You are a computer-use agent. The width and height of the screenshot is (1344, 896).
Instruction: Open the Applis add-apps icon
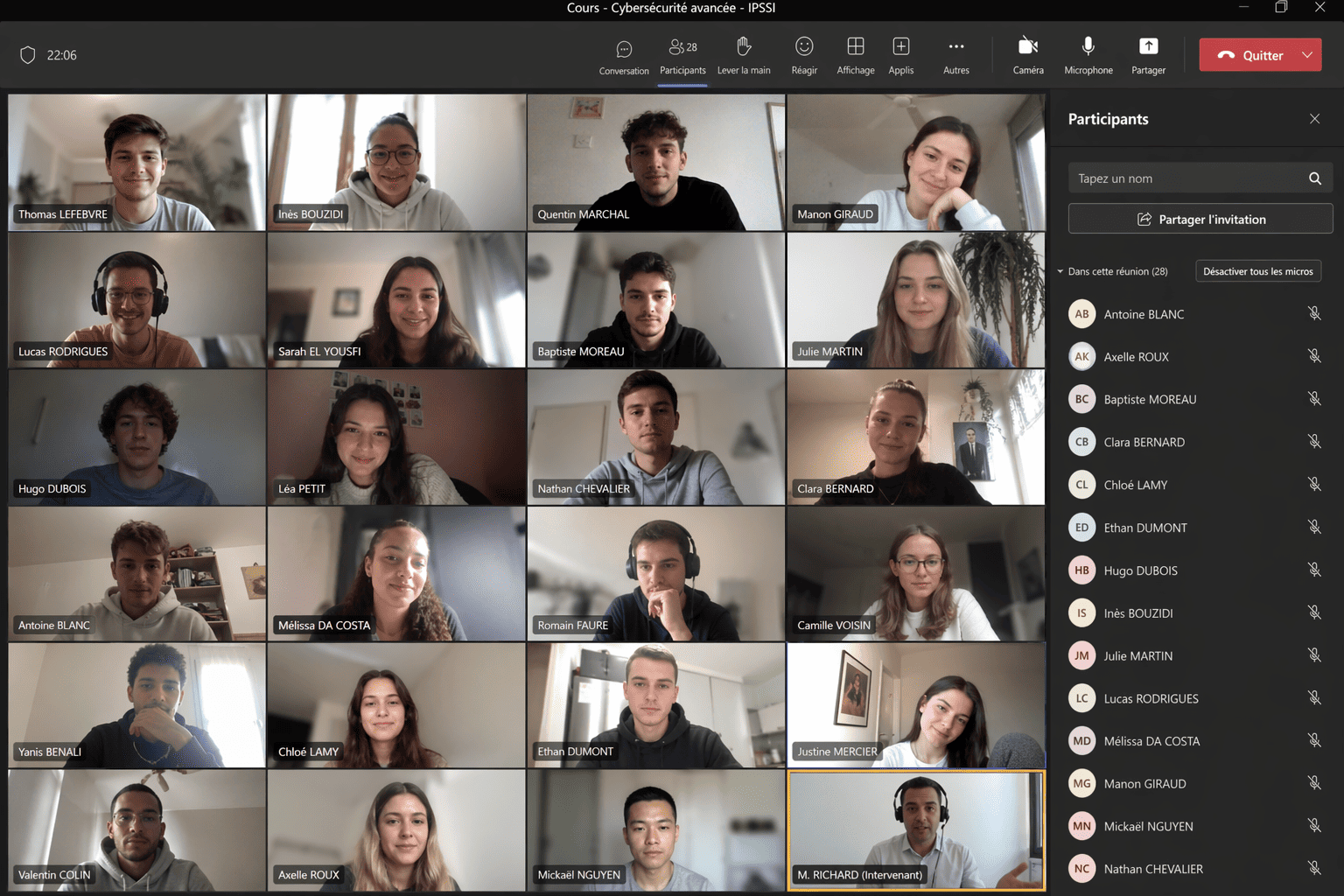point(900,47)
